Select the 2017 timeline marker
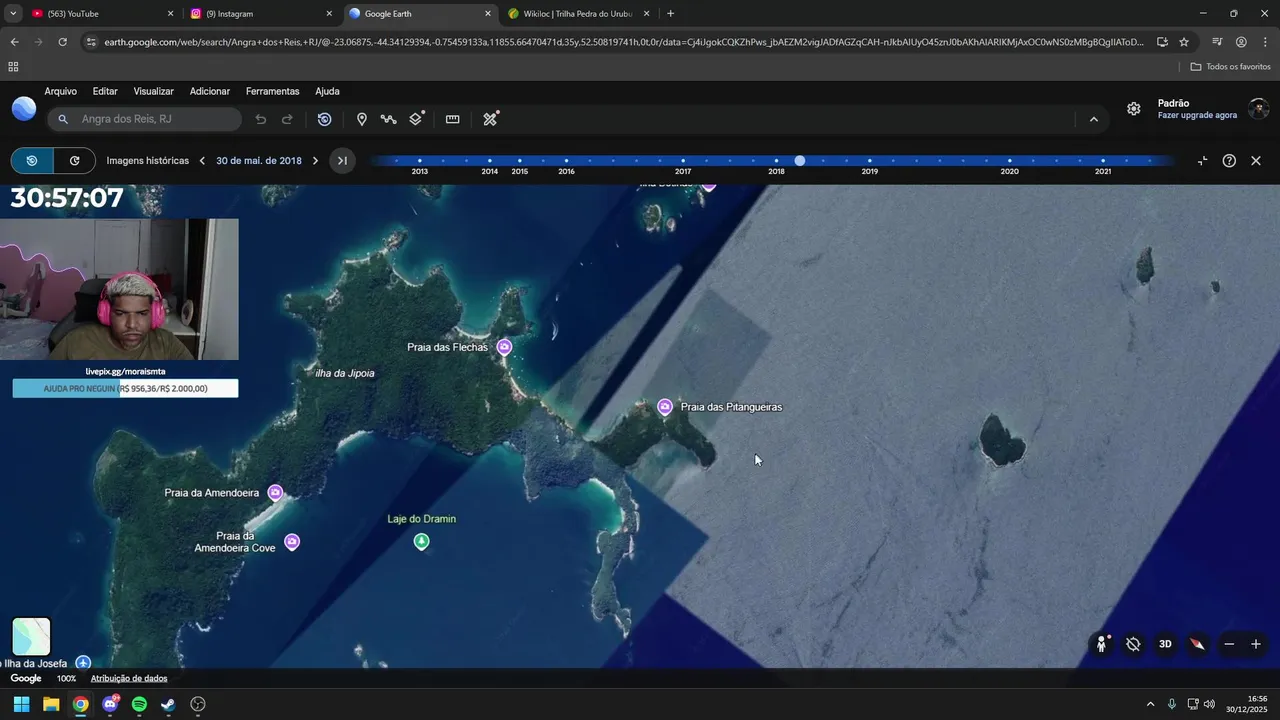 [x=683, y=161]
